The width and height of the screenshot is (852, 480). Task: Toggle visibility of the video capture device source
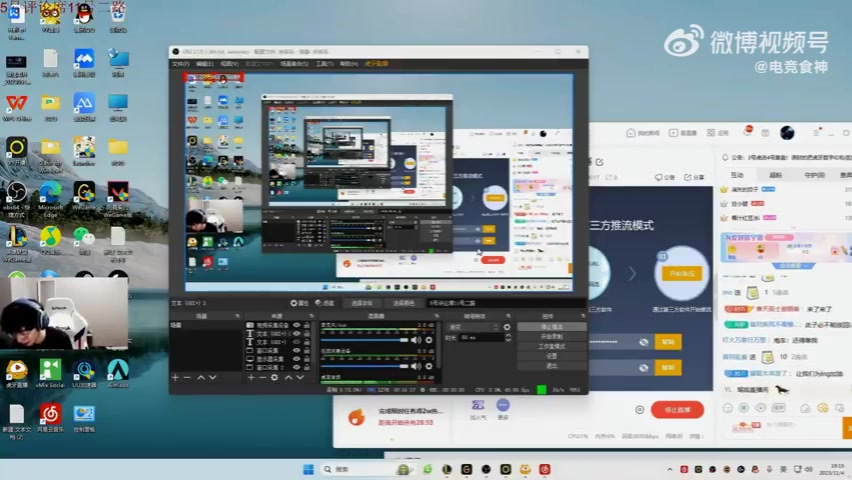[x=296, y=325]
